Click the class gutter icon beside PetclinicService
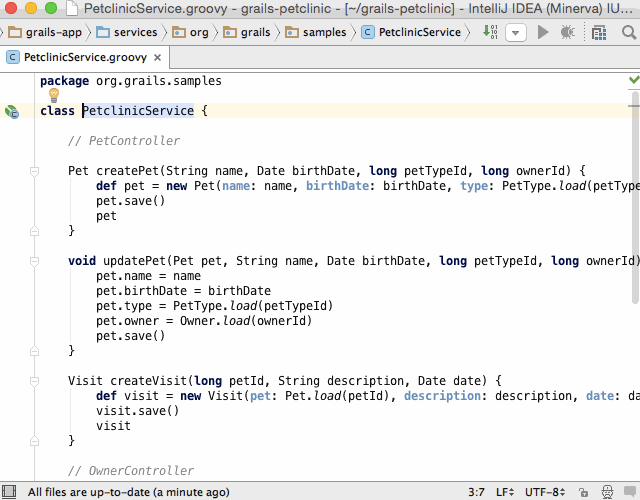Image resolution: width=640 pixels, height=500 pixels. 12,111
